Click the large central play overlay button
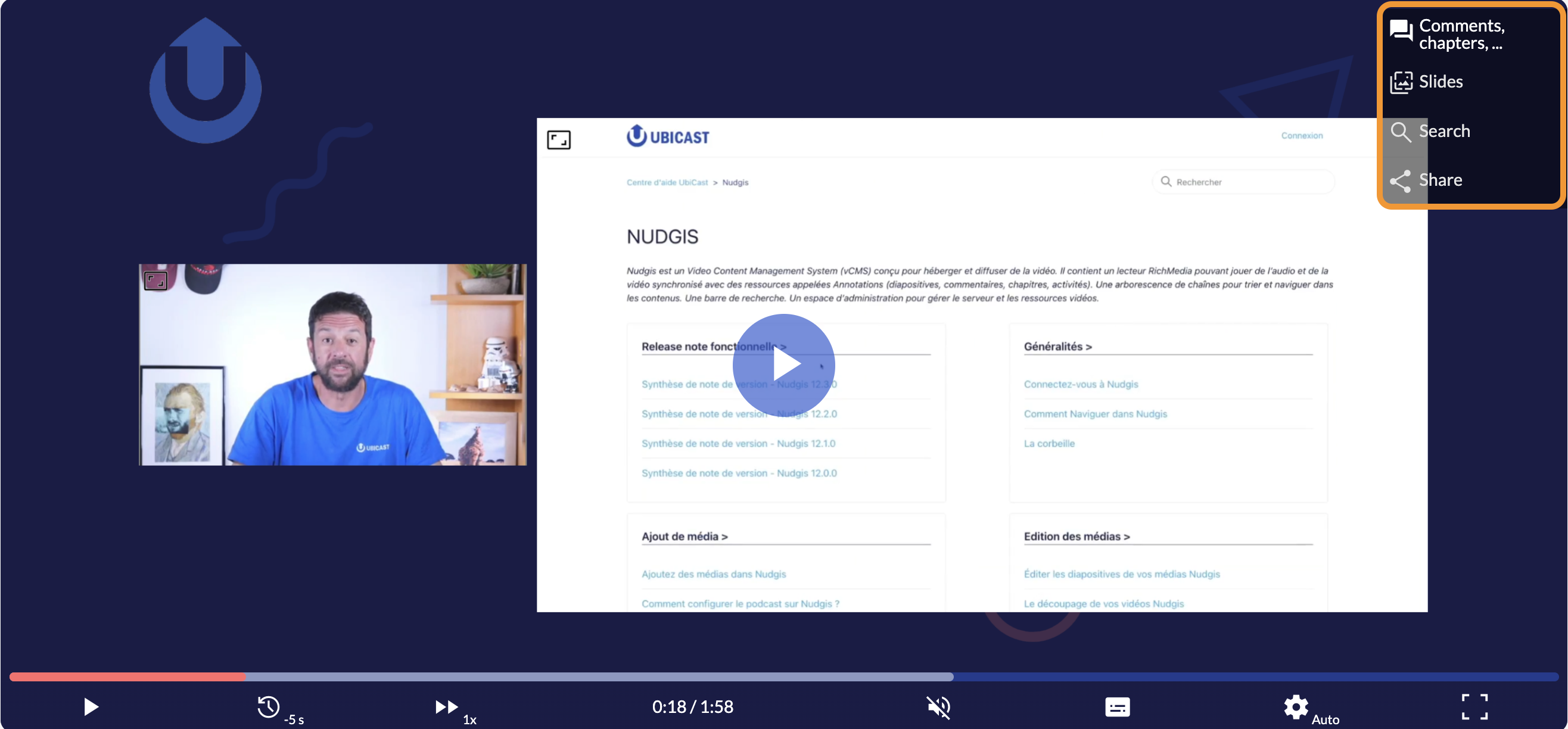The height and width of the screenshot is (729, 1568). click(783, 365)
